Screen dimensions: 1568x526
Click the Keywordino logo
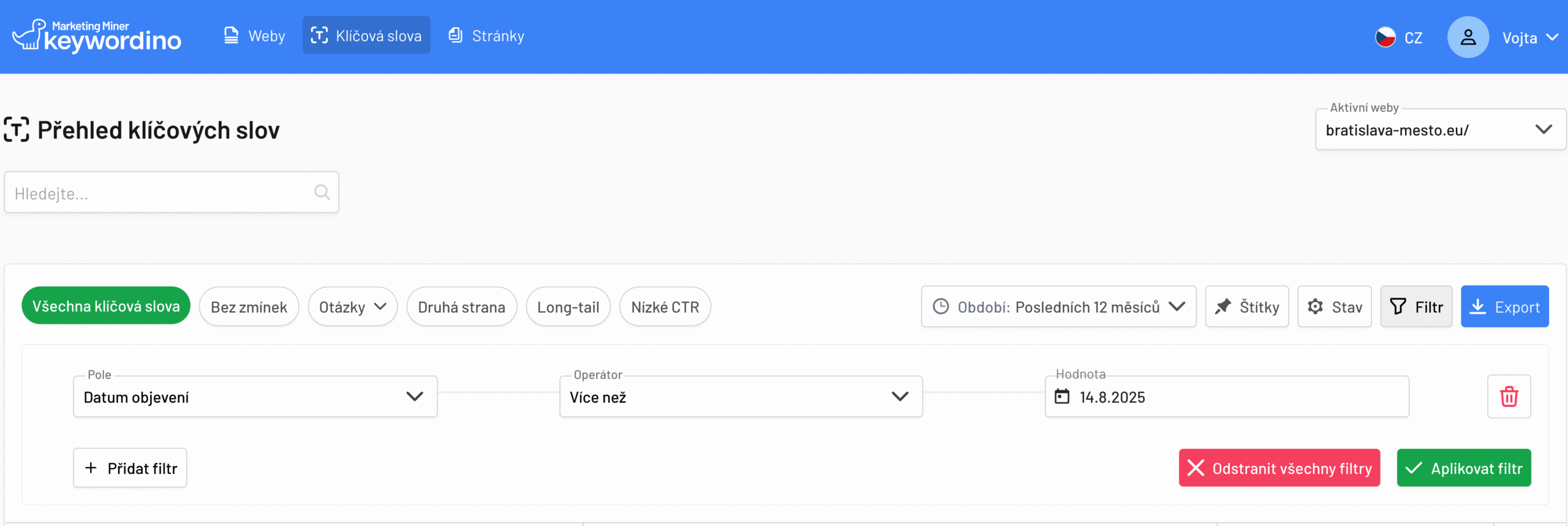(x=97, y=36)
